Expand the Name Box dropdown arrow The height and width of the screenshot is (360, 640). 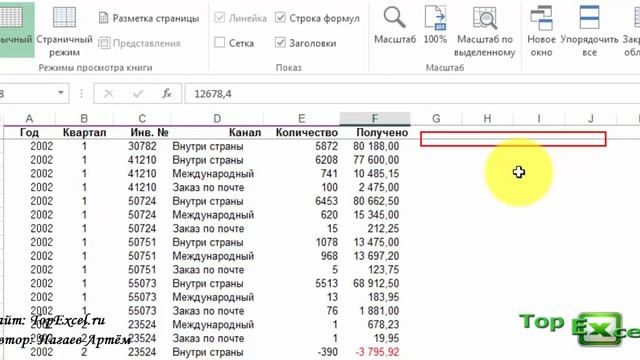(x=60, y=93)
